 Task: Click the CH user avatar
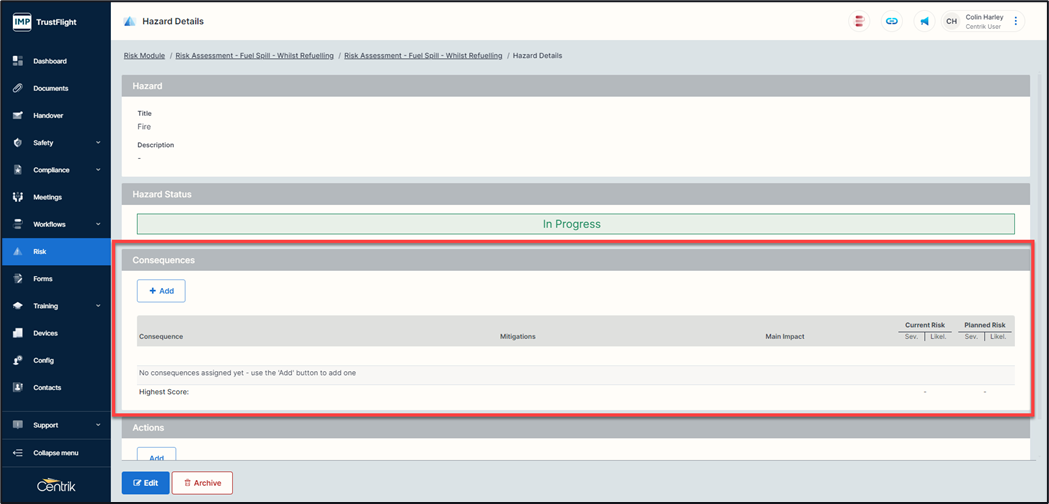[x=951, y=21]
